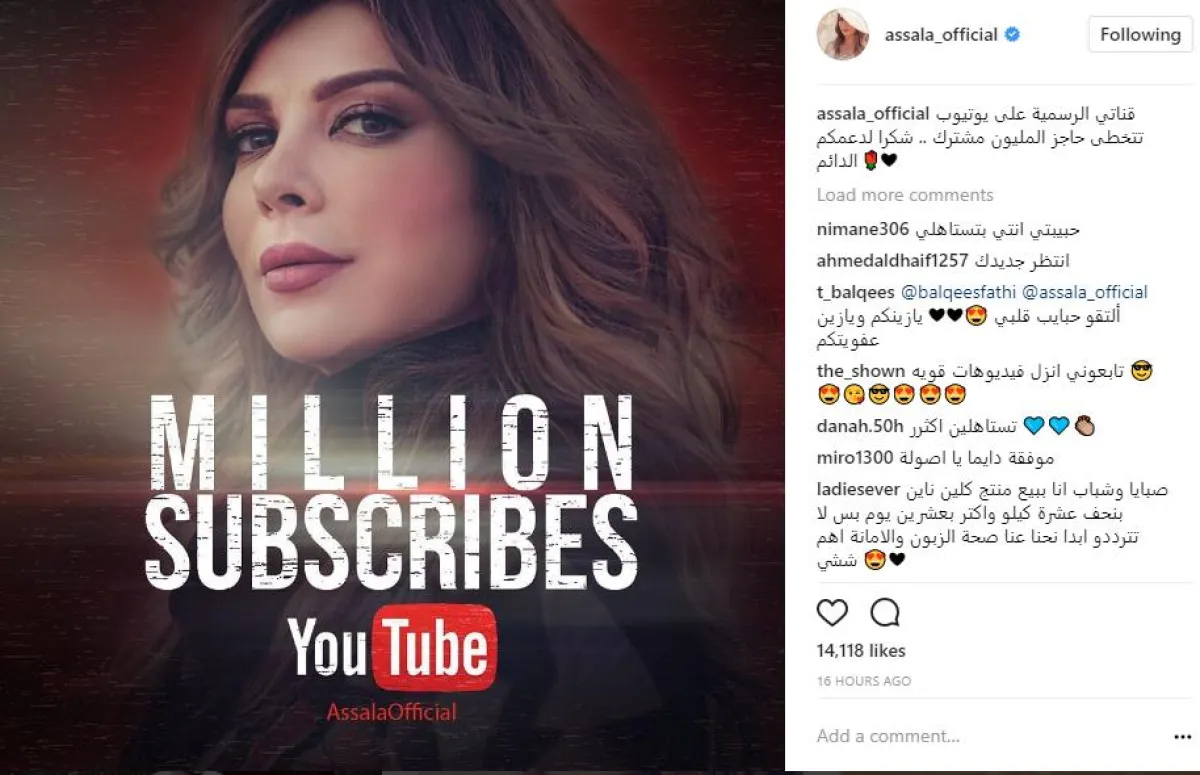The image size is (1200, 775).
Task: Like the post with the heart icon
Action: [832, 612]
